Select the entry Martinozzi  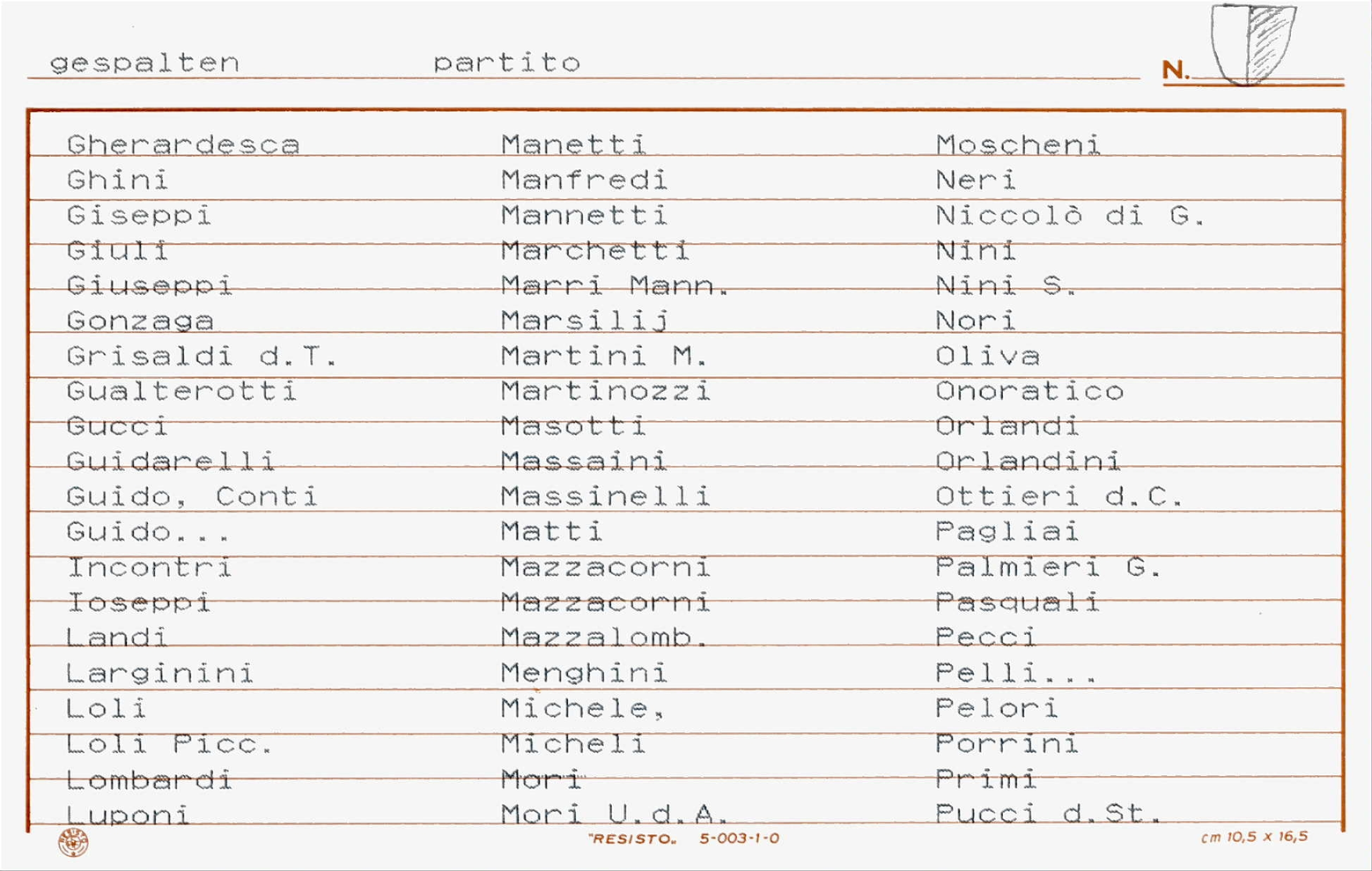pos(606,391)
